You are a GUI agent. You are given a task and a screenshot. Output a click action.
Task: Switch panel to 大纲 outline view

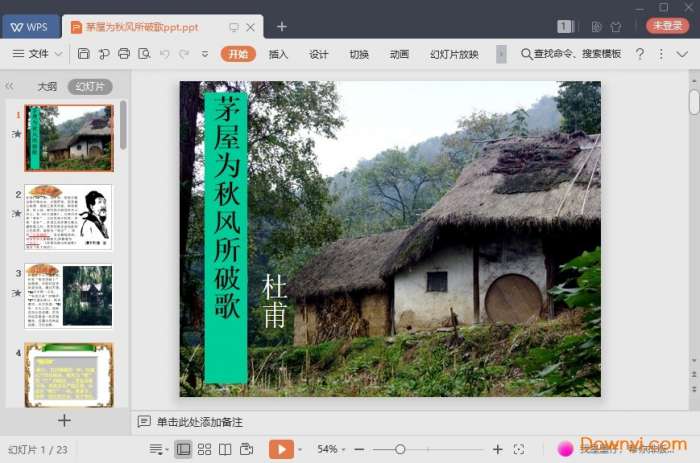pos(47,87)
